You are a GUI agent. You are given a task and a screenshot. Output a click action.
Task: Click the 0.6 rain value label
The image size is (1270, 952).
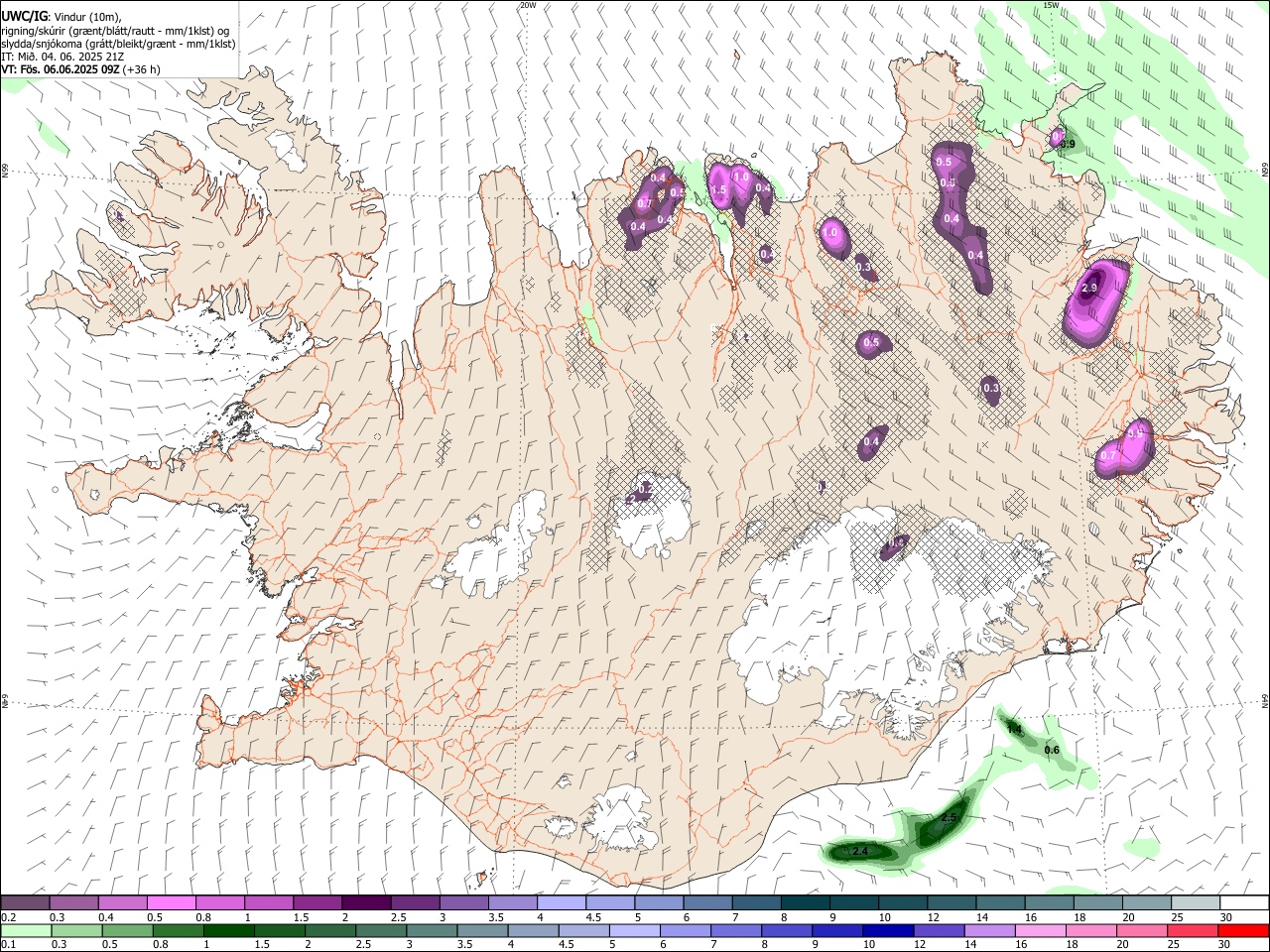tap(1053, 750)
